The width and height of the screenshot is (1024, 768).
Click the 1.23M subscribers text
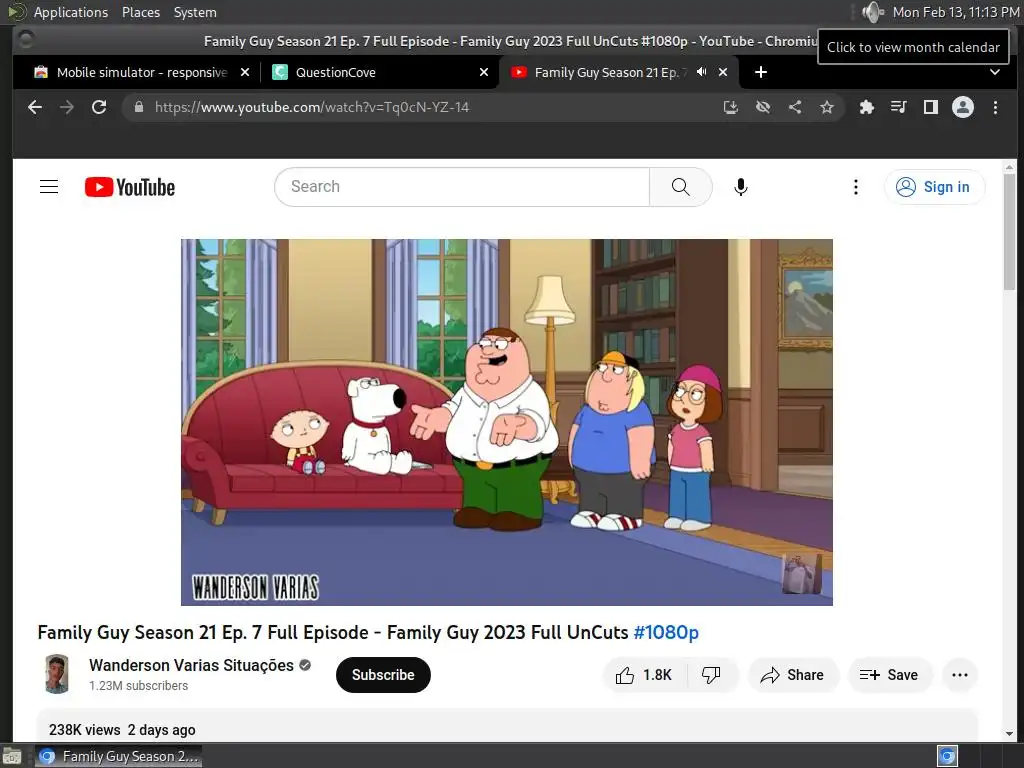[x=138, y=686]
